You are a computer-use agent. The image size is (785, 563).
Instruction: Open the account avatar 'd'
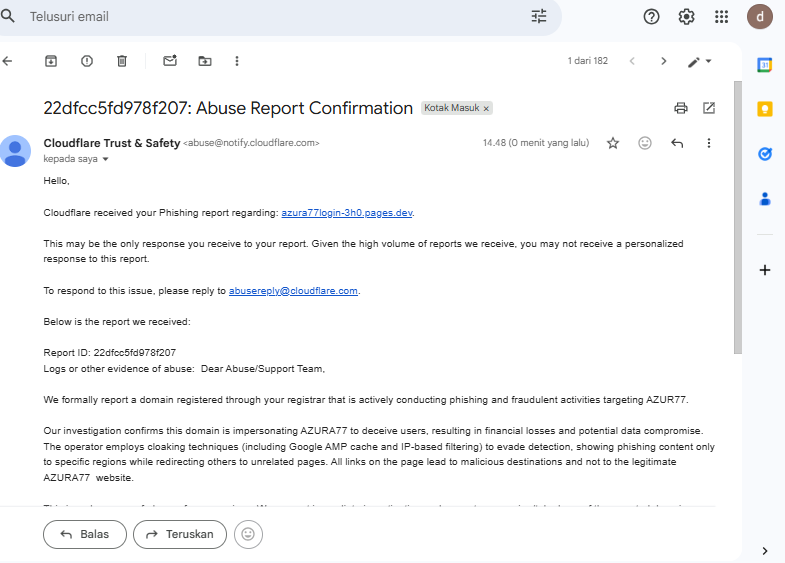760,17
